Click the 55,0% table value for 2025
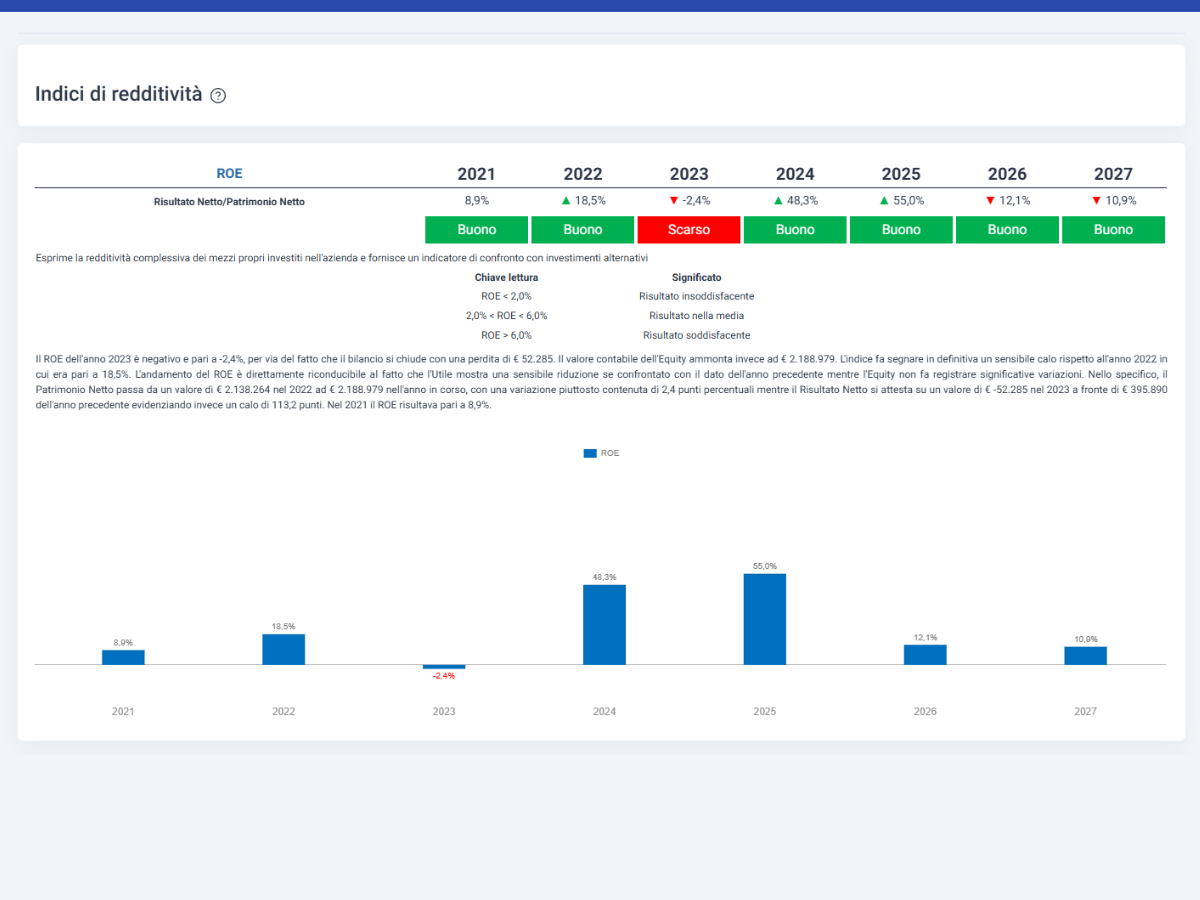Screen dimensions: 1200x900 point(908,200)
